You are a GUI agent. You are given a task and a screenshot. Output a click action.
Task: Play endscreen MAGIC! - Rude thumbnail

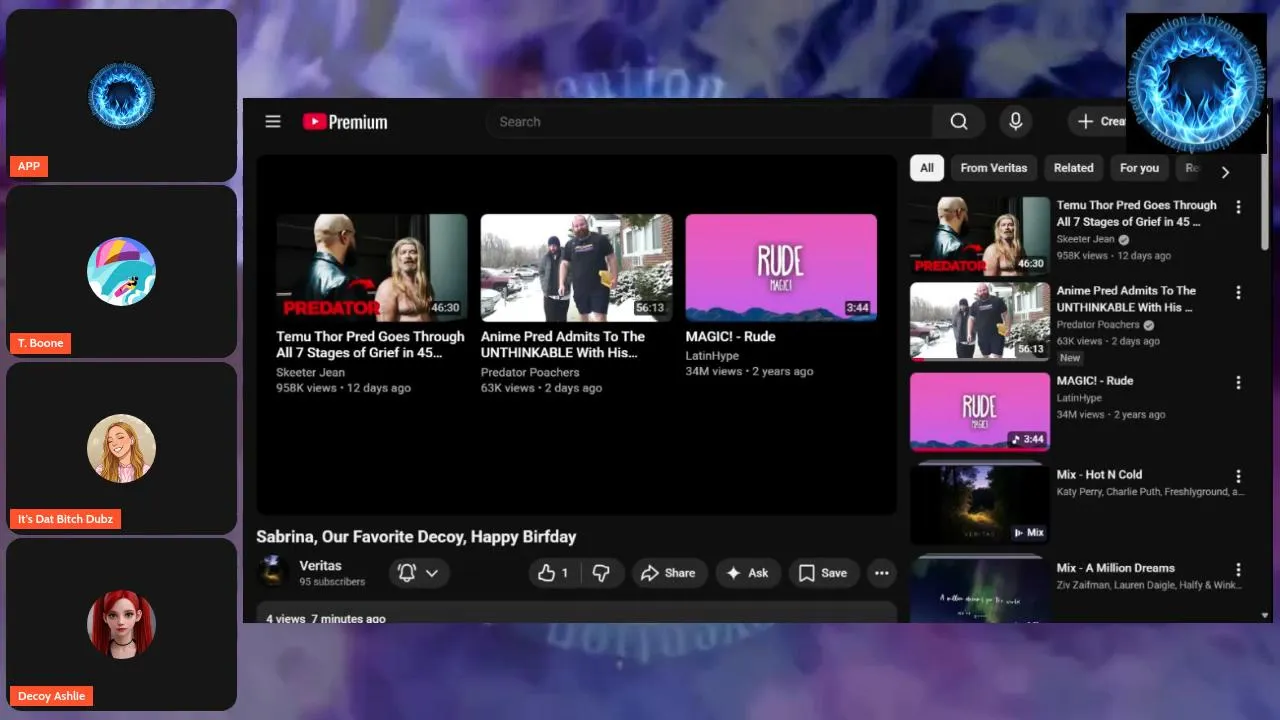[781, 268]
